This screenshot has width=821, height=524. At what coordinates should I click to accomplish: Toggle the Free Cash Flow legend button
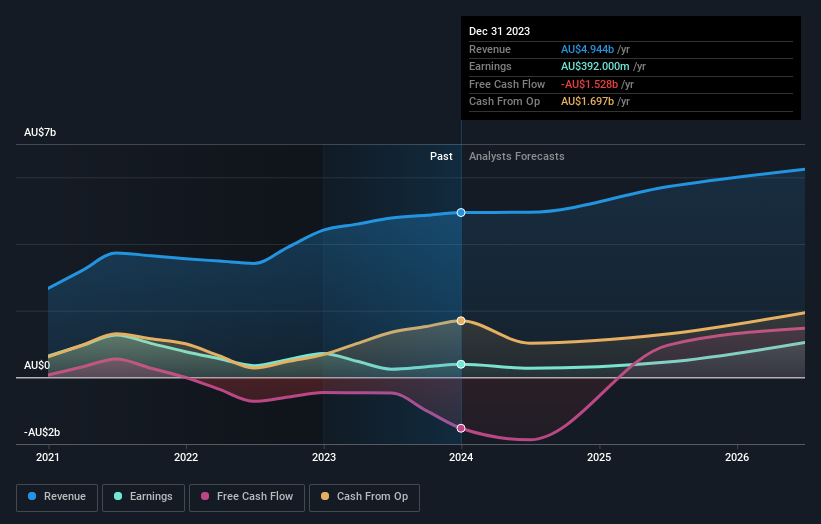[247, 497]
